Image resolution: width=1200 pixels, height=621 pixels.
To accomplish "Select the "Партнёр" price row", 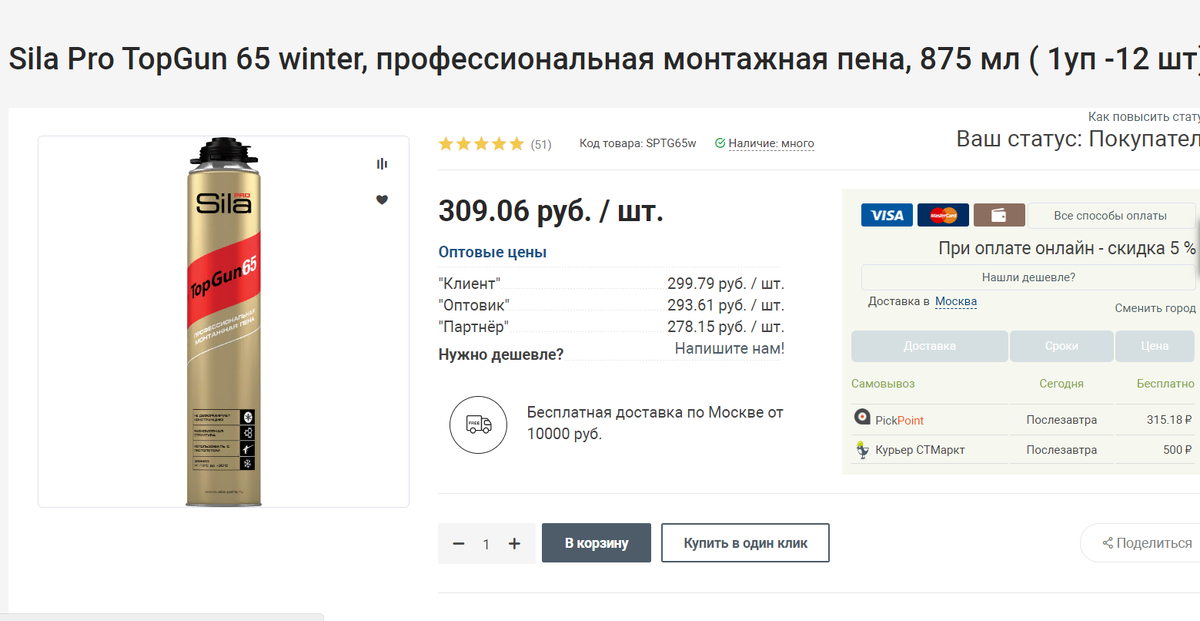I will coord(612,327).
